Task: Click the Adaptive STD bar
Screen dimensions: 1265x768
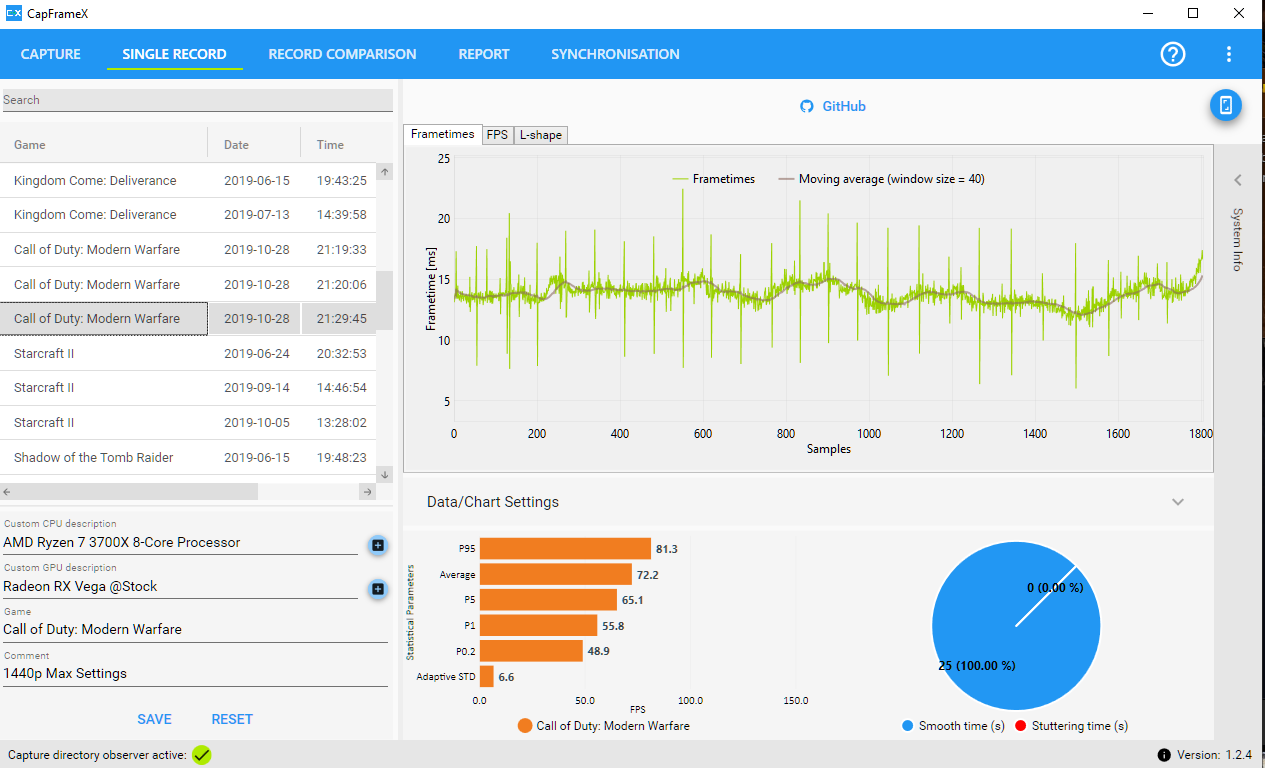Action: tap(487, 677)
